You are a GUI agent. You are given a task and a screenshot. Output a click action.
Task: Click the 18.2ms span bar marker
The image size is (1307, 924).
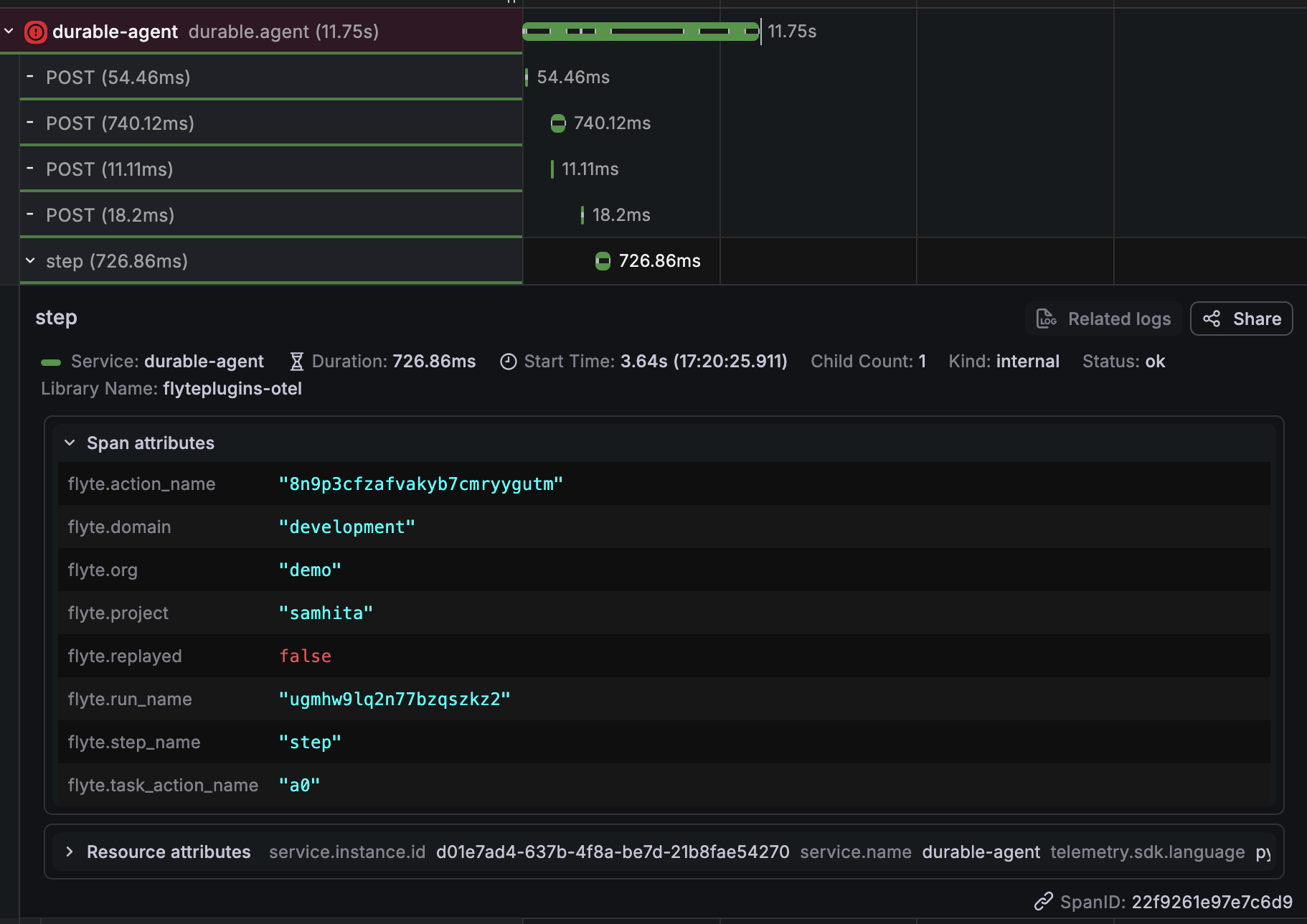(x=582, y=214)
